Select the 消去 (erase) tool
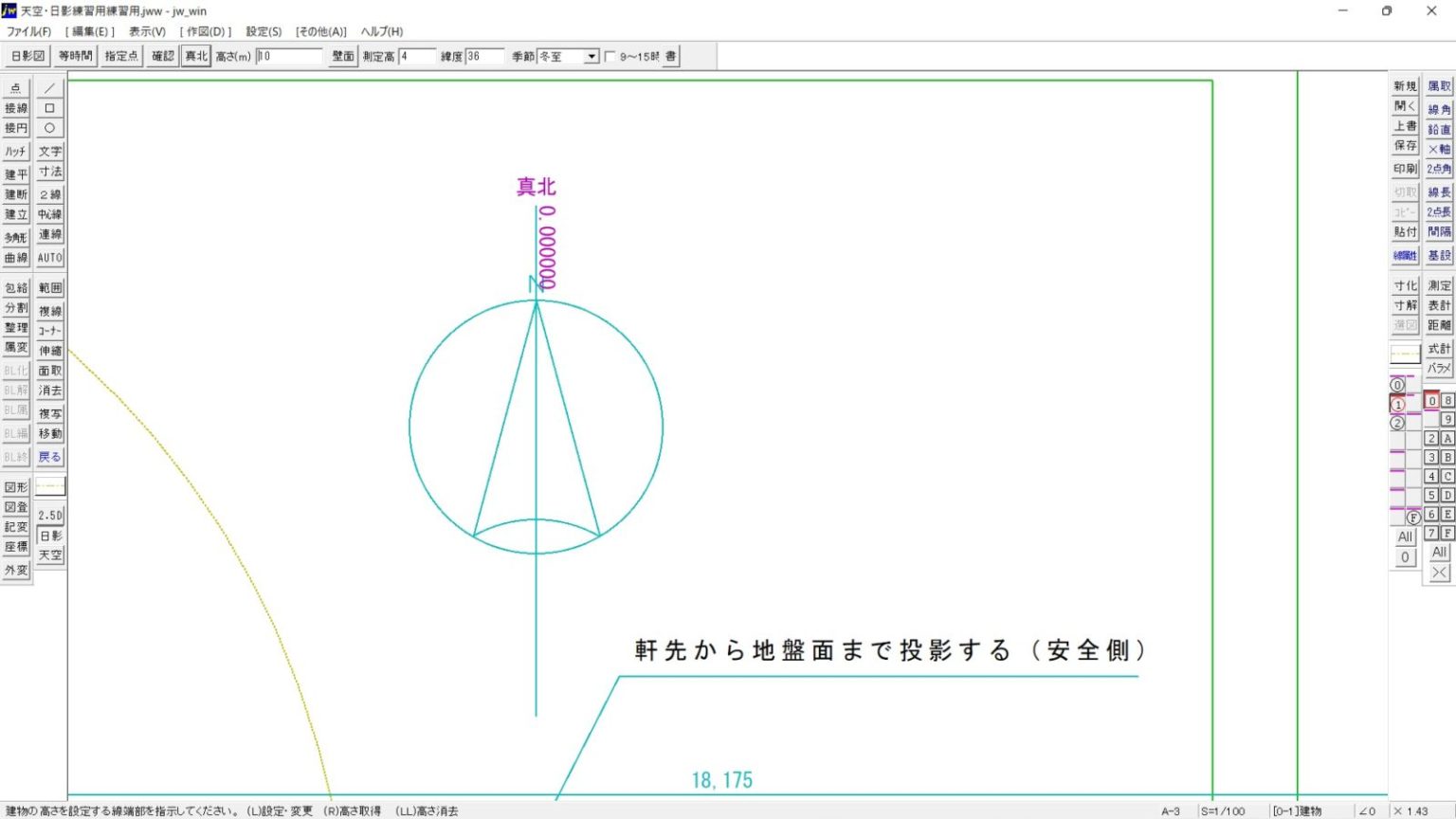The image size is (1456, 819). click(x=49, y=391)
